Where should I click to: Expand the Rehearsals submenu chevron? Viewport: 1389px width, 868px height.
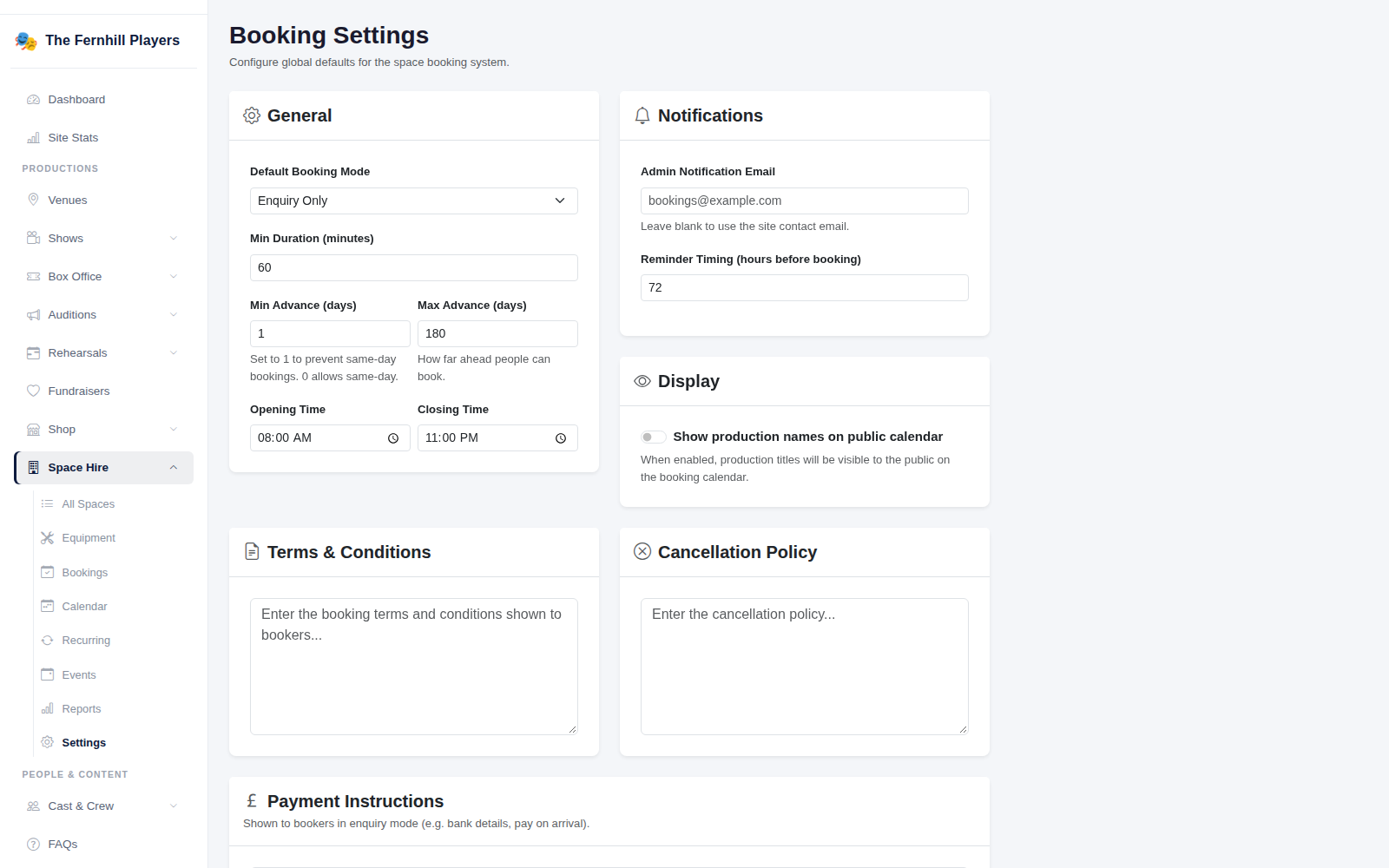(174, 353)
